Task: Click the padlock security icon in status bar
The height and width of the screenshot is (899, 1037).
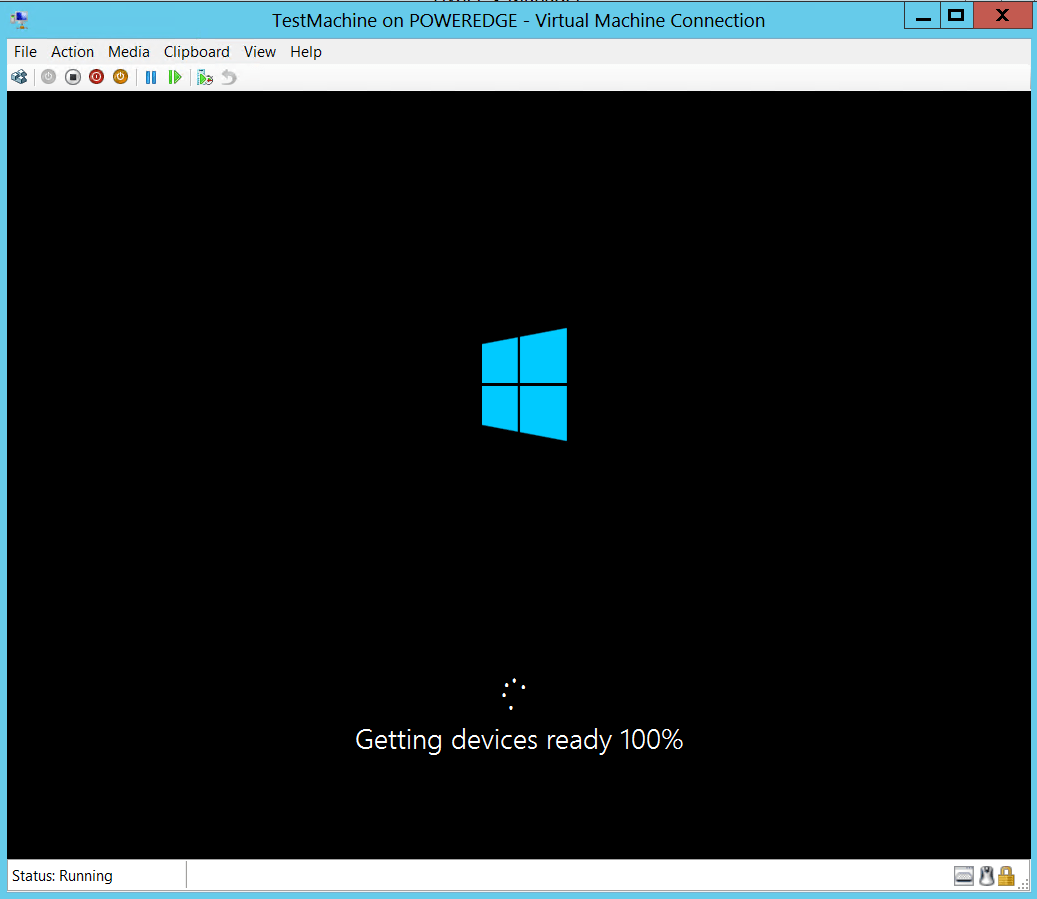Action: pos(1007,876)
